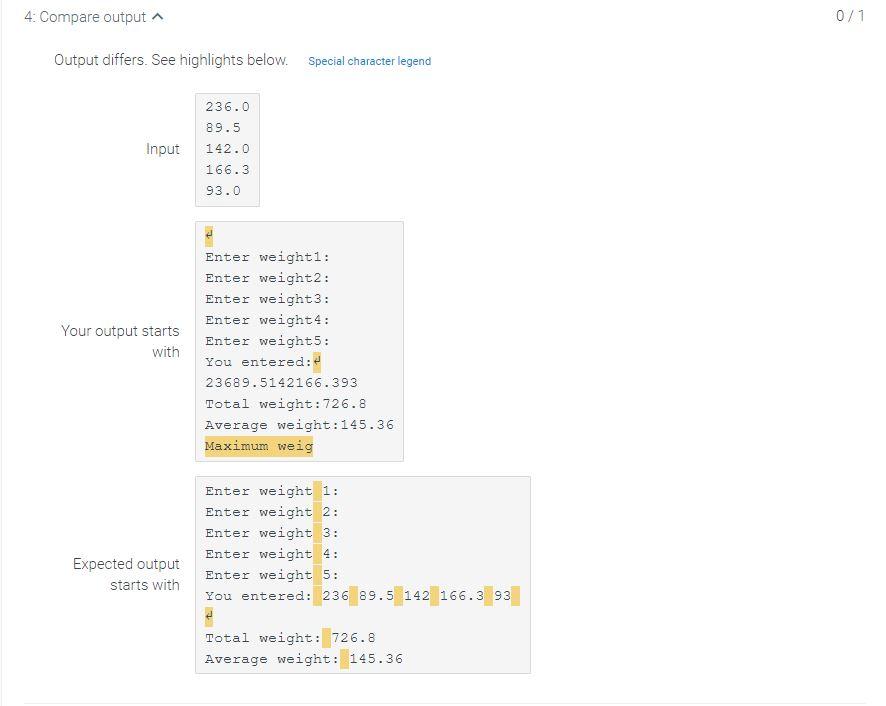Click inside the Input values box
This screenshot has height=706, width=886.
227,148
